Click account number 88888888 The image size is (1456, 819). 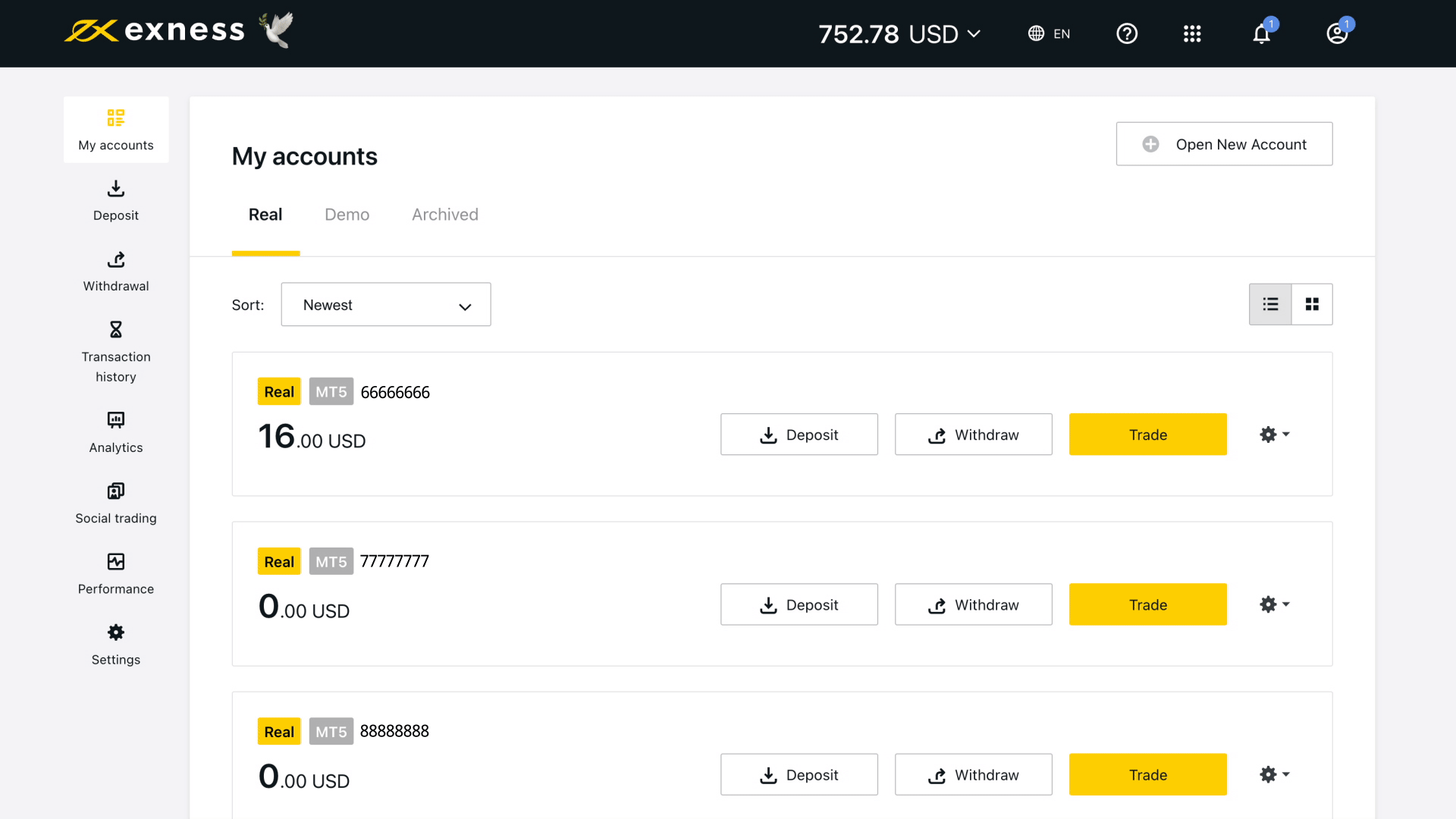[x=394, y=731]
